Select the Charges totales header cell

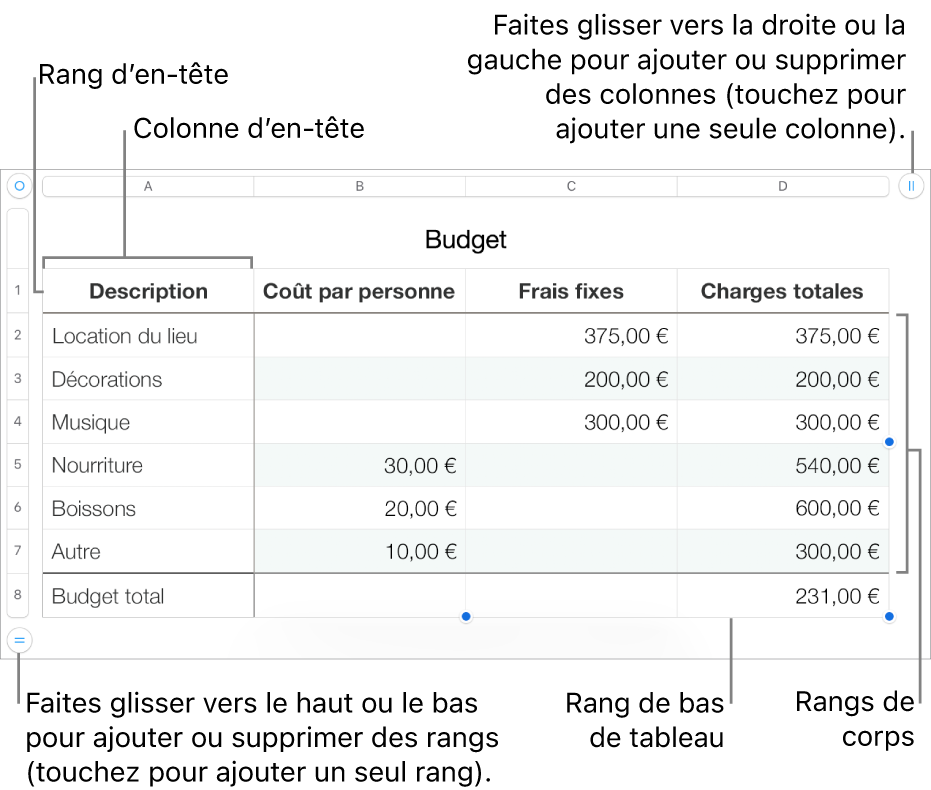tap(782, 291)
